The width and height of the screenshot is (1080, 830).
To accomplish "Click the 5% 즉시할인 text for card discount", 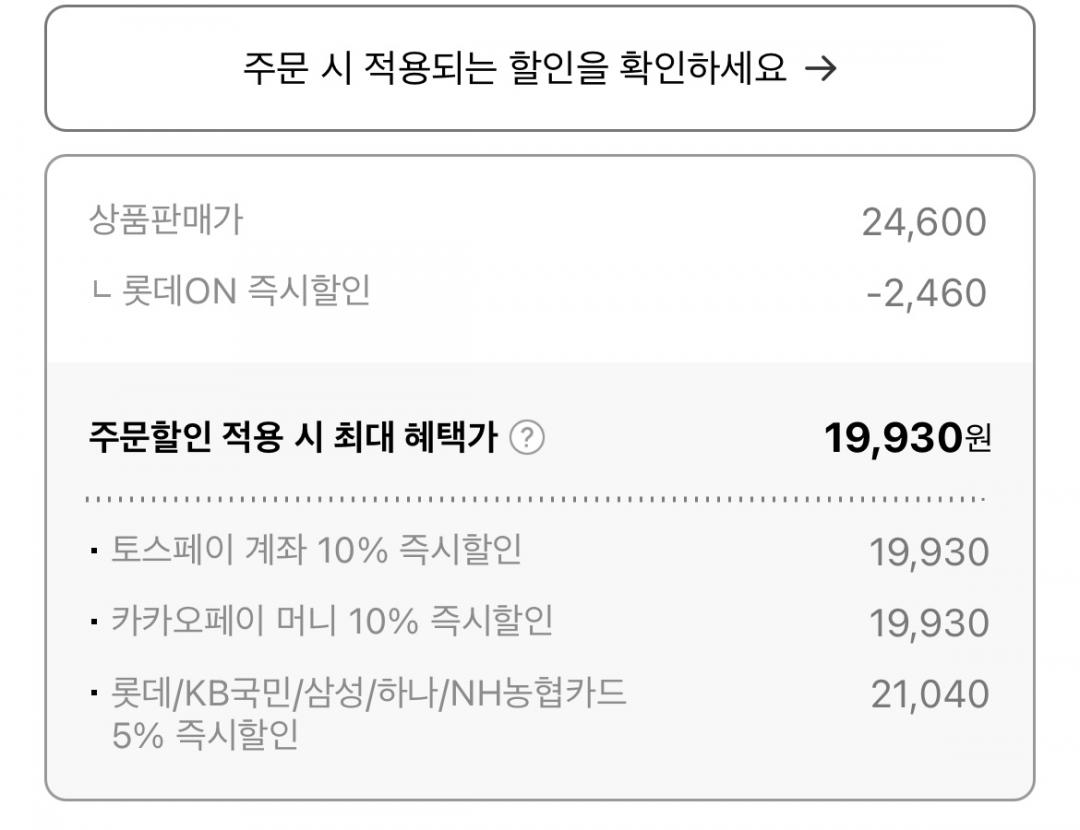I will click(x=206, y=736).
